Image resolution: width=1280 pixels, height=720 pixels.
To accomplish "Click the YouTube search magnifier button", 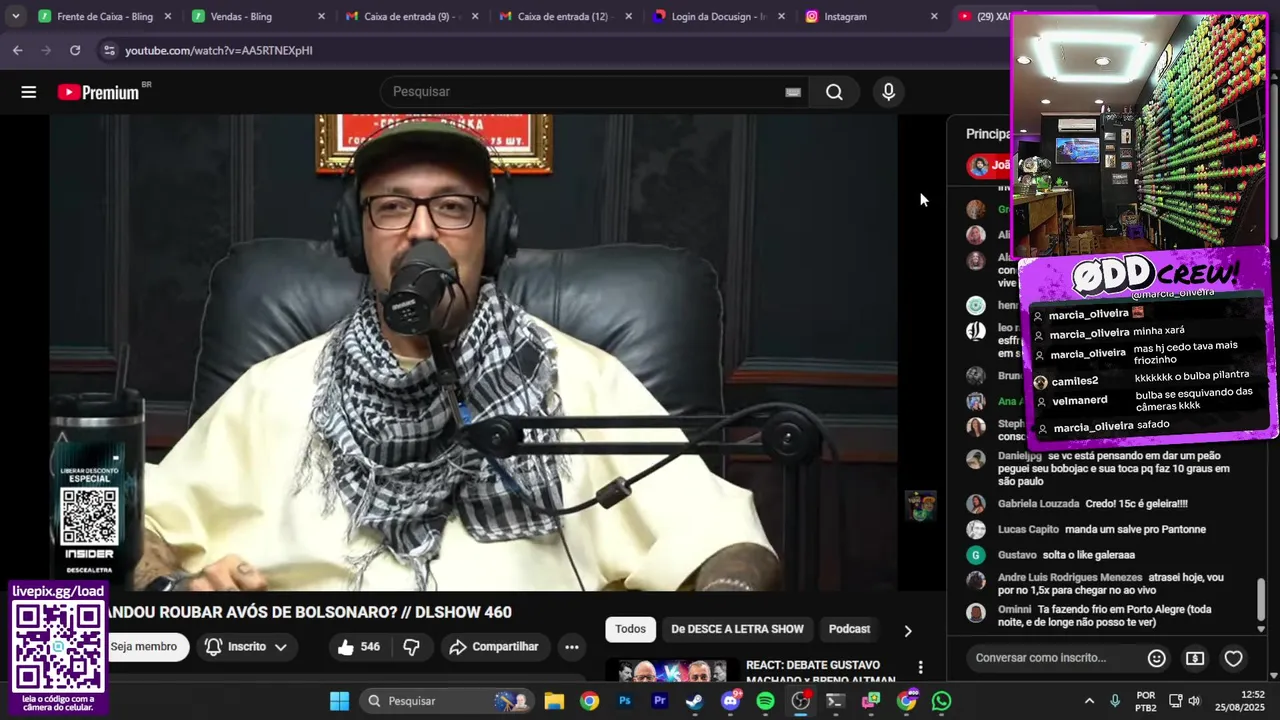I will pyautogui.click(x=834, y=92).
